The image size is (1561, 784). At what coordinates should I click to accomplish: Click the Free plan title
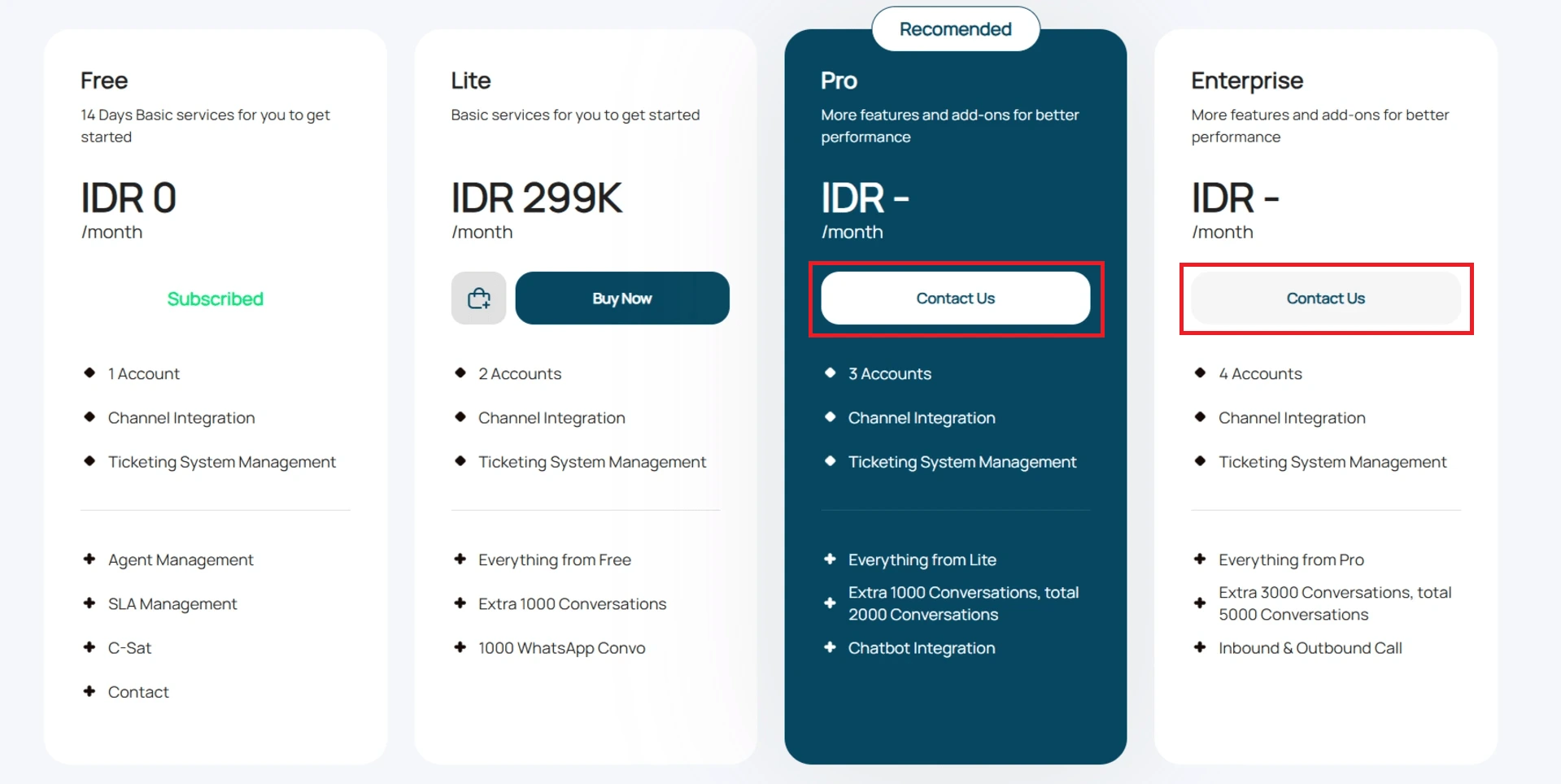(104, 81)
